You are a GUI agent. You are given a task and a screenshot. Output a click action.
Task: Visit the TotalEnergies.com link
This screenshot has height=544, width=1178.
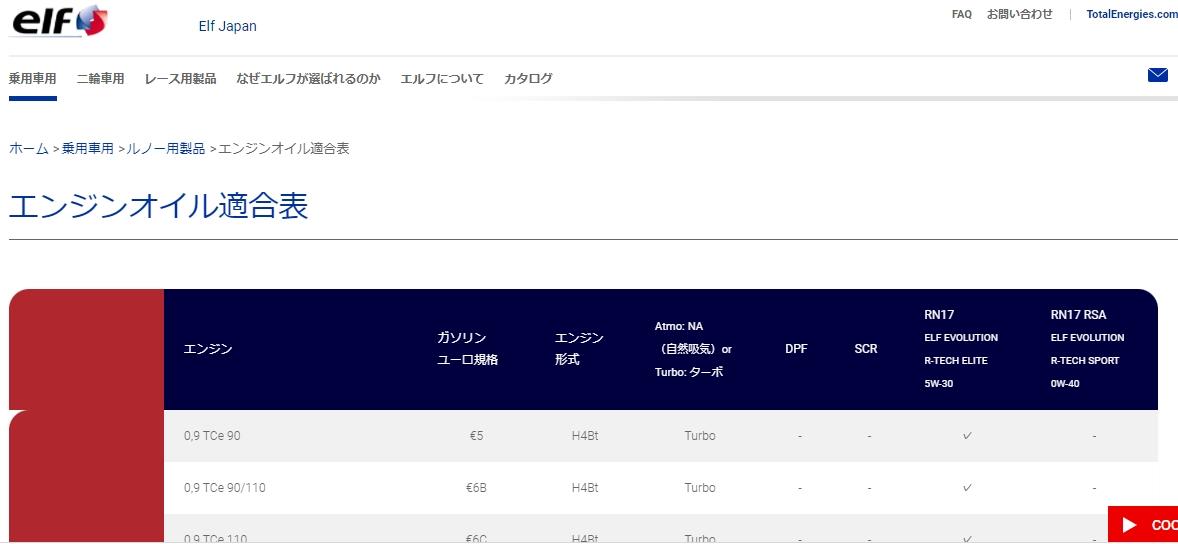pos(1131,14)
